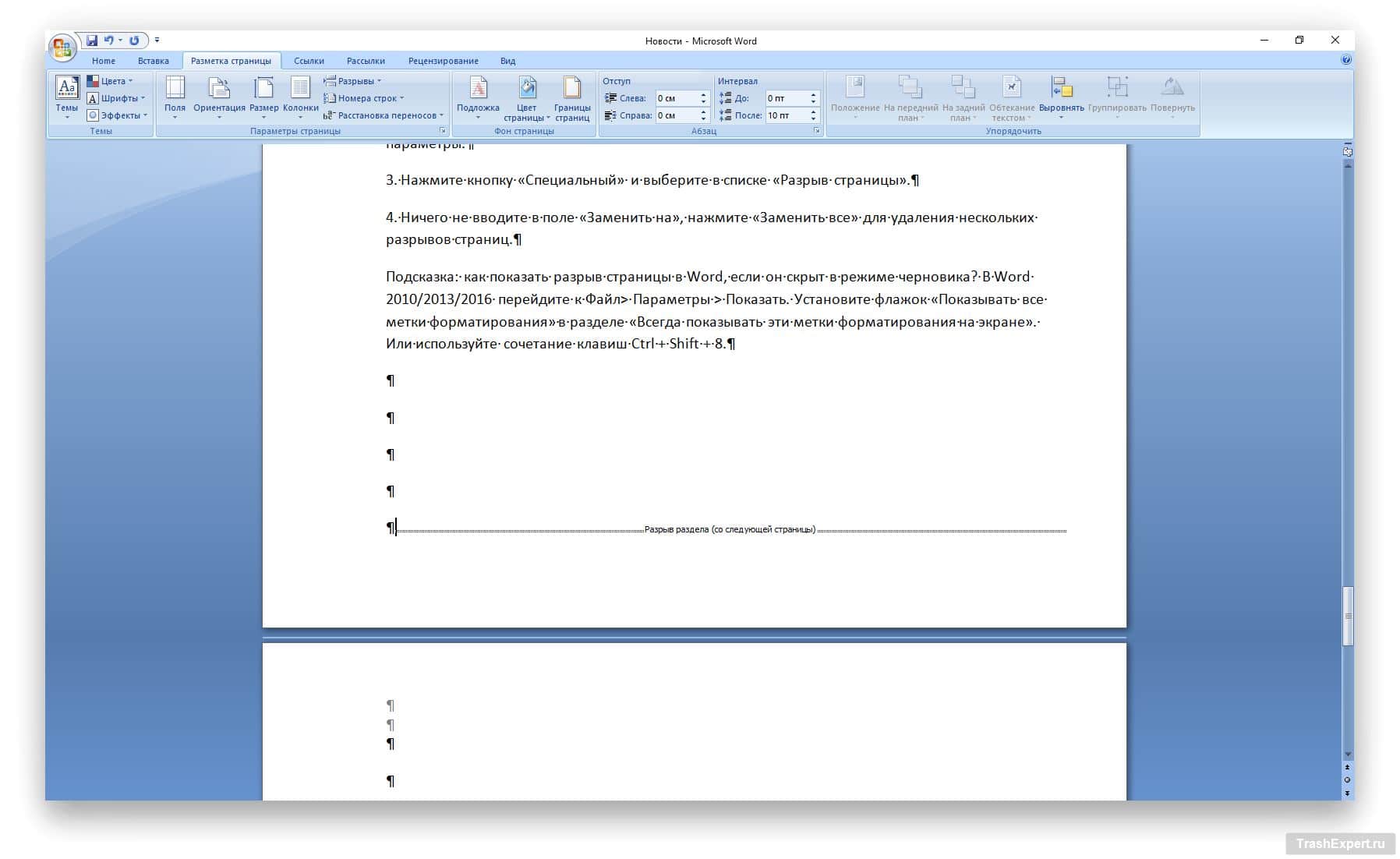Open the Расстановка переносов hyphenation dropdown
Screen dimensions: 1400x859
384,115
